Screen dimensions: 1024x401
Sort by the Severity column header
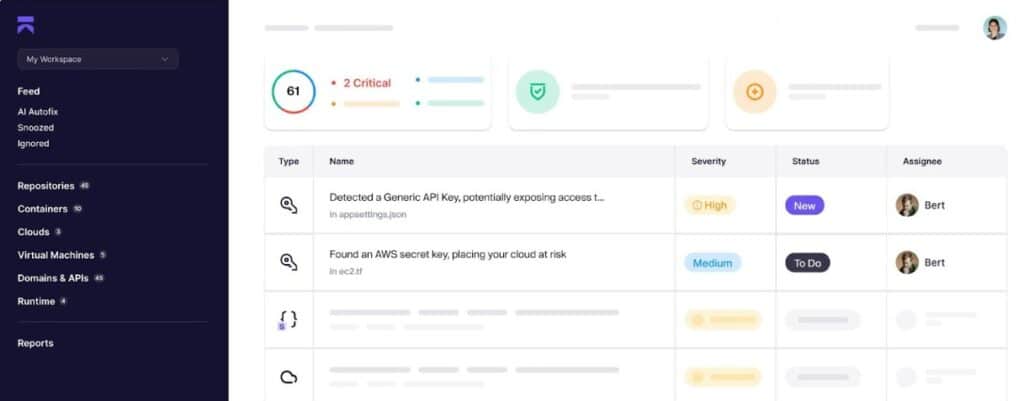coord(709,161)
